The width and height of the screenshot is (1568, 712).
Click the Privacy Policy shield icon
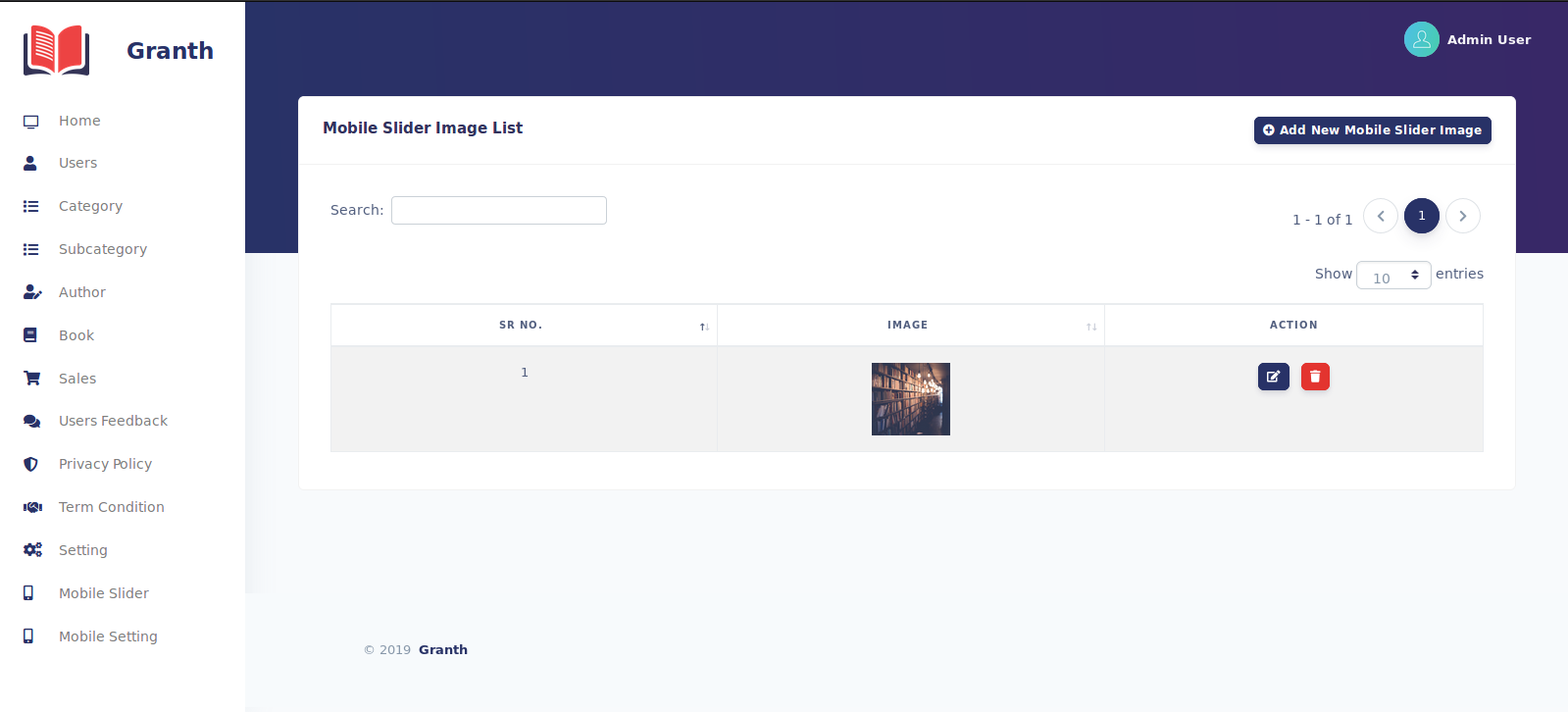pyautogui.click(x=31, y=464)
